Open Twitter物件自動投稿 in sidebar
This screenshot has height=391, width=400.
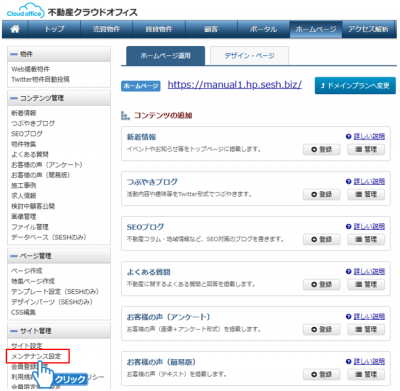[40, 79]
